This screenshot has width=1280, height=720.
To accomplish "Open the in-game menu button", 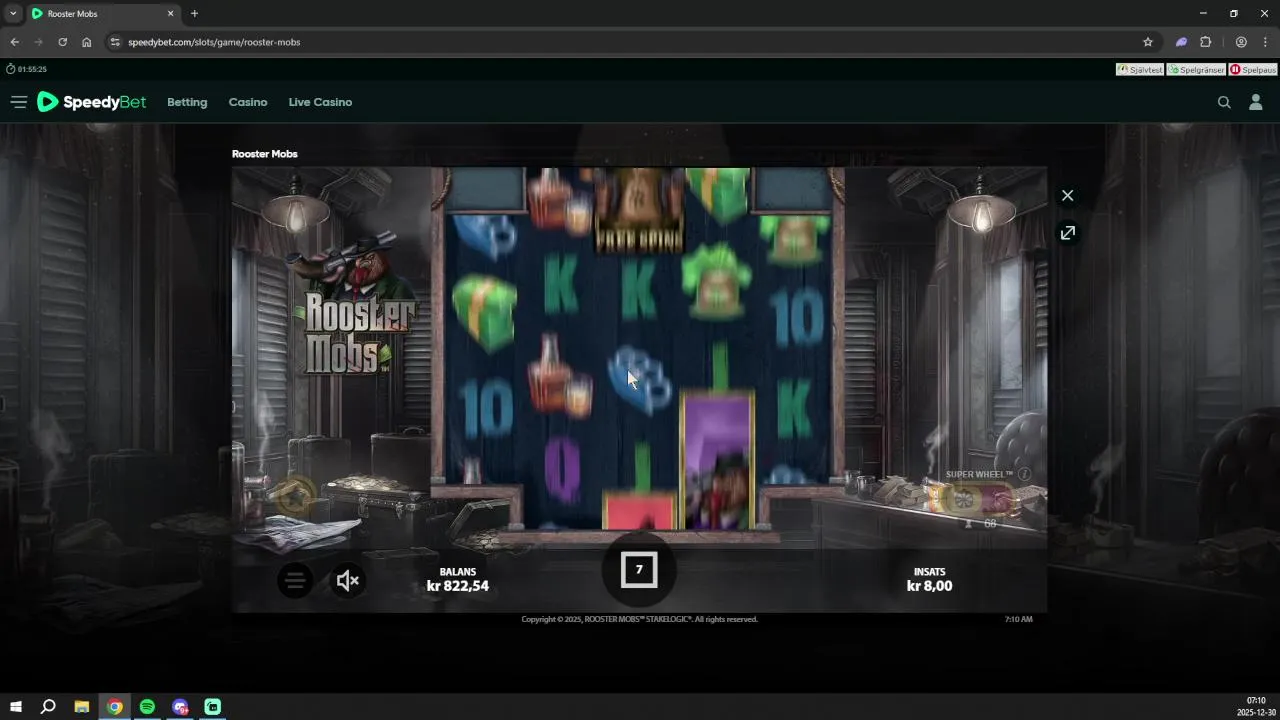I will pos(295,580).
